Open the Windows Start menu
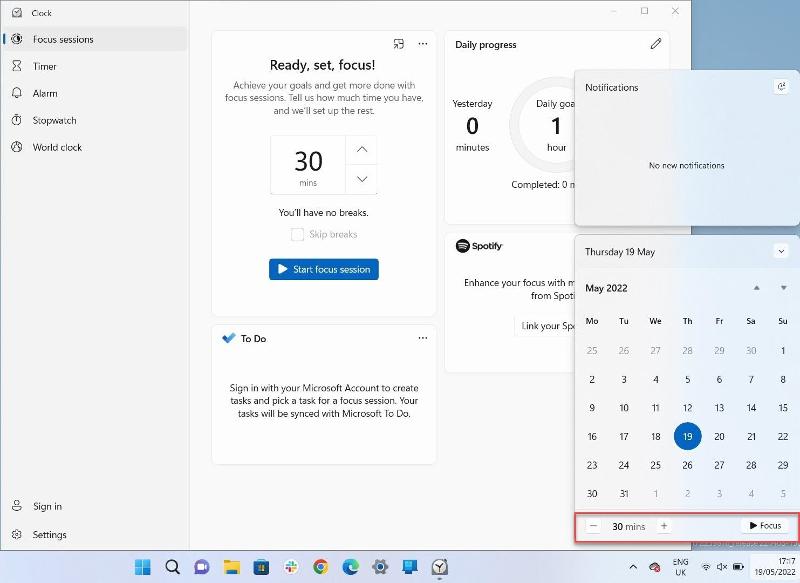 [142, 567]
